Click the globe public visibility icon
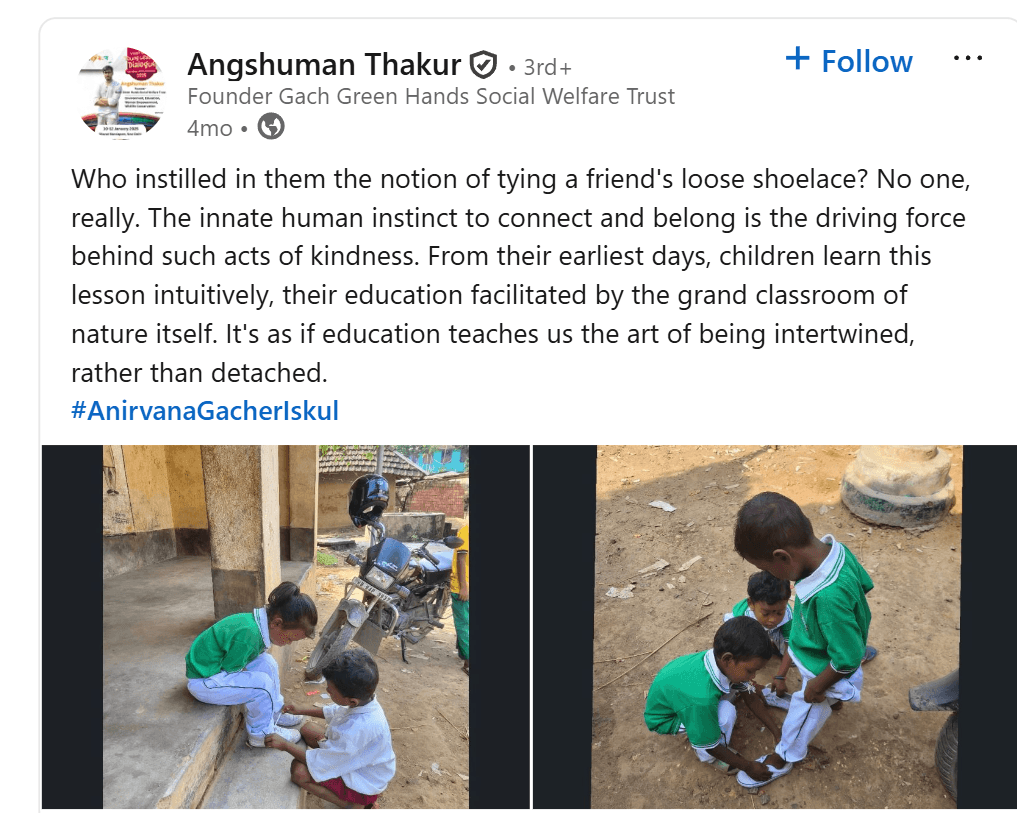The height and width of the screenshot is (813, 1017). coord(271,127)
